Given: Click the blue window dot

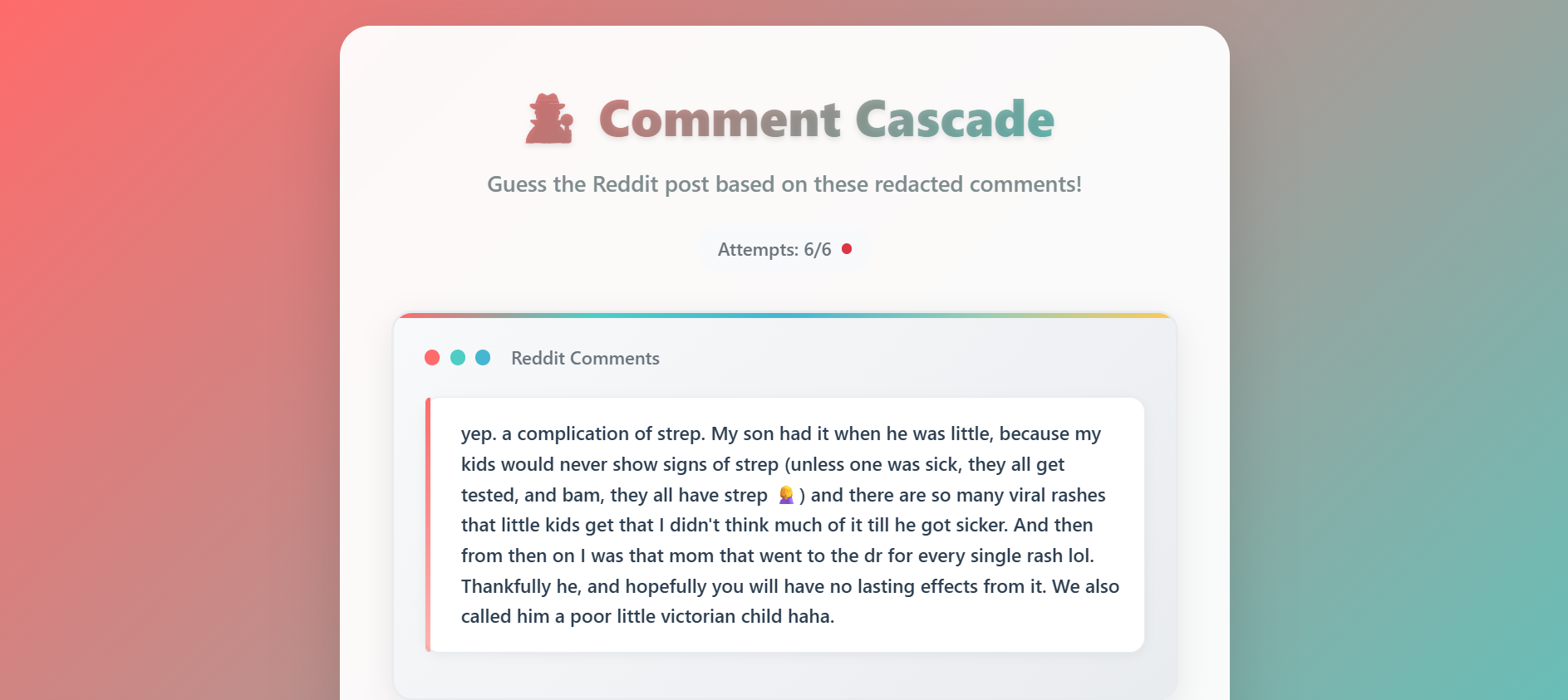Looking at the screenshot, I should (483, 358).
